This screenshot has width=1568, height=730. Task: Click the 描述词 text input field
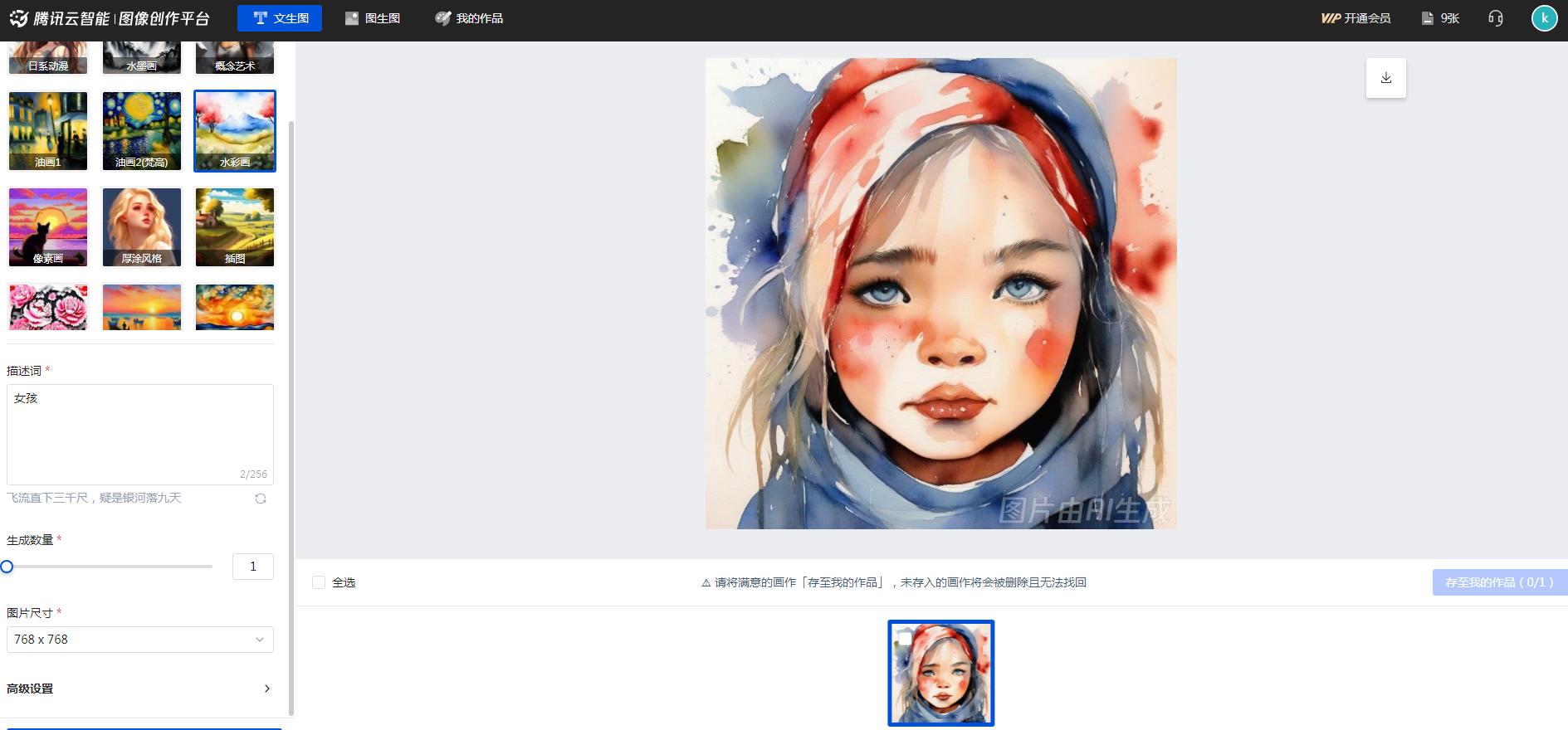140,435
